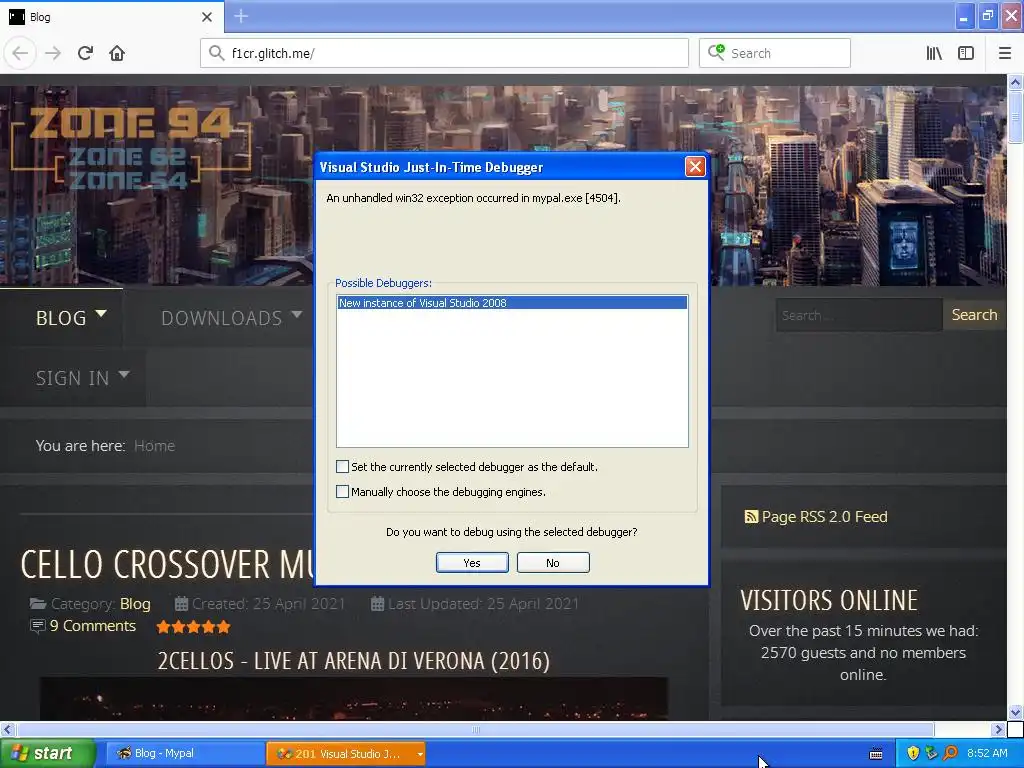Click the address bar showing f1cr.glitch.me
Image resolution: width=1024 pixels, height=768 pixels.
(444, 53)
